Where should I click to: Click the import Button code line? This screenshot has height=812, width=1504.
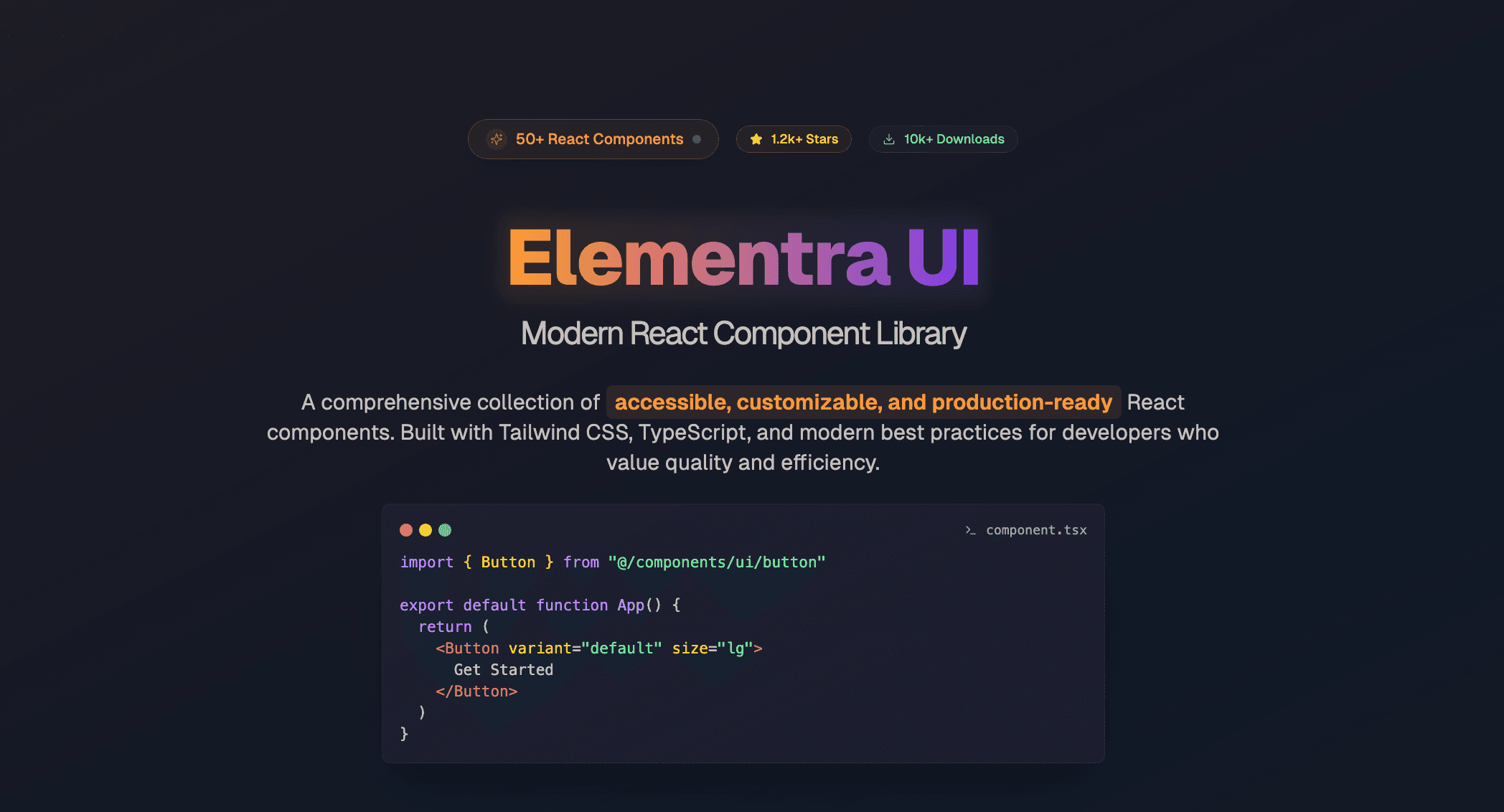(x=613, y=562)
